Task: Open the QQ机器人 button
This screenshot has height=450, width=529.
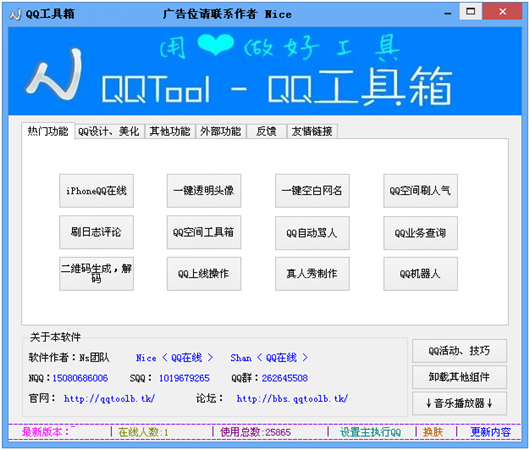Action: click(x=420, y=274)
